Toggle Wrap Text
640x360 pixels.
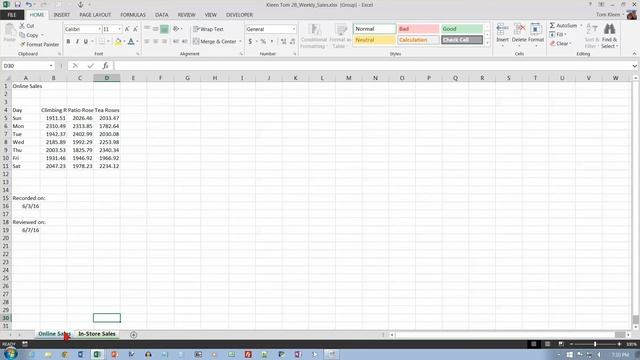(x=208, y=29)
